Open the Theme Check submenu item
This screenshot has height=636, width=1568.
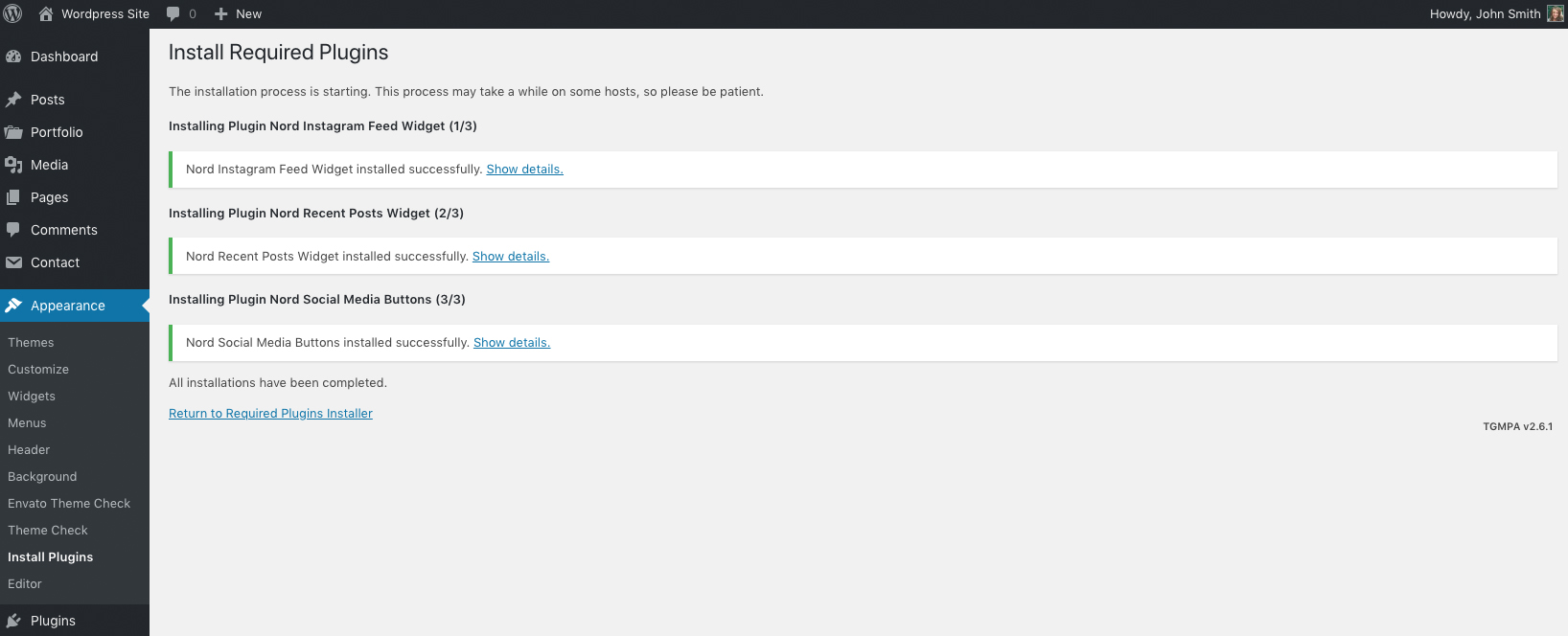pyautogui.click(x=48, y=530)
